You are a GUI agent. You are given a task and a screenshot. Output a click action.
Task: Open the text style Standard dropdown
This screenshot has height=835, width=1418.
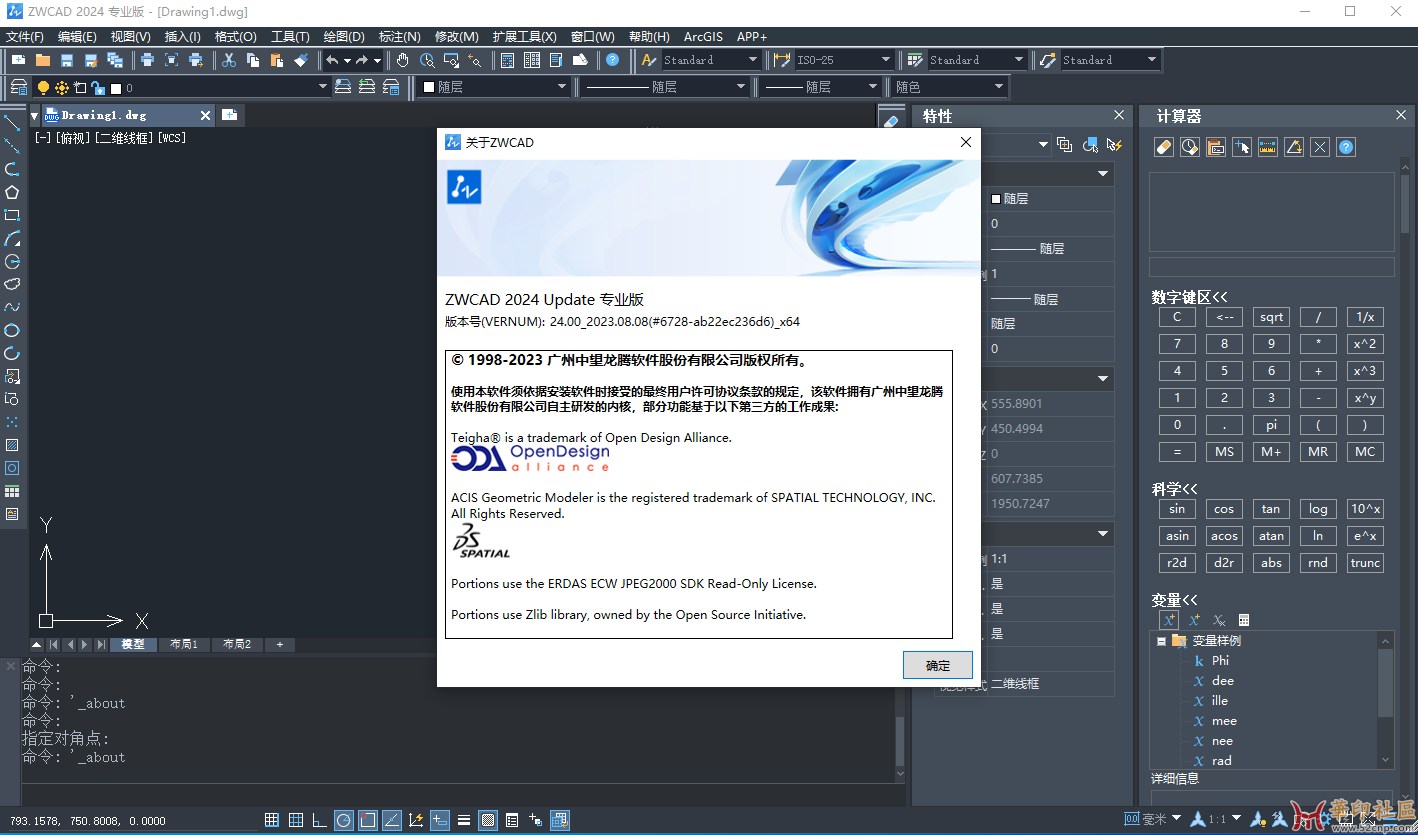711,60
